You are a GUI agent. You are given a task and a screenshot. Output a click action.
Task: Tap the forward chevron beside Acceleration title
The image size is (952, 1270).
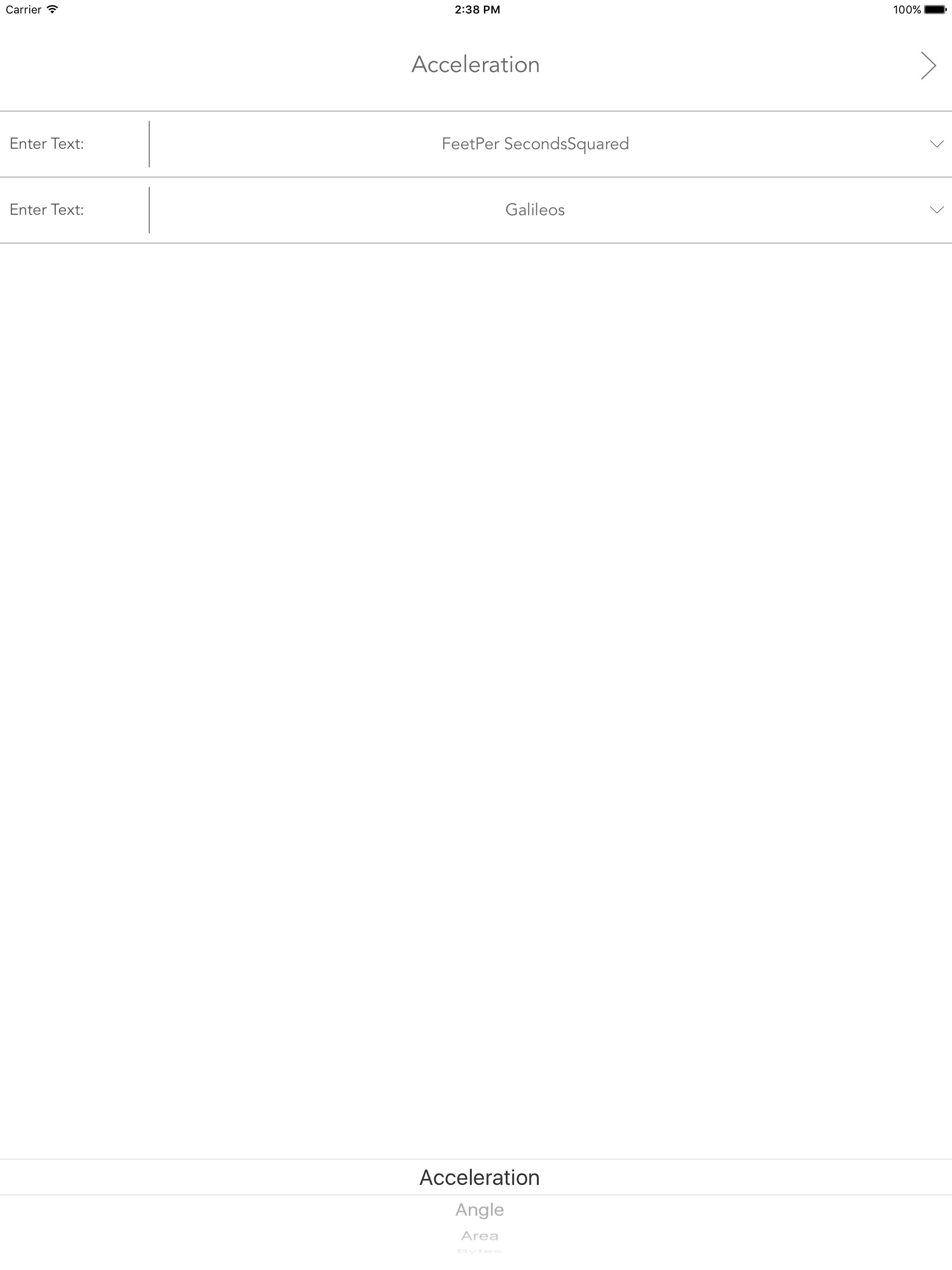pyautogui.click(x=928, y=65)
